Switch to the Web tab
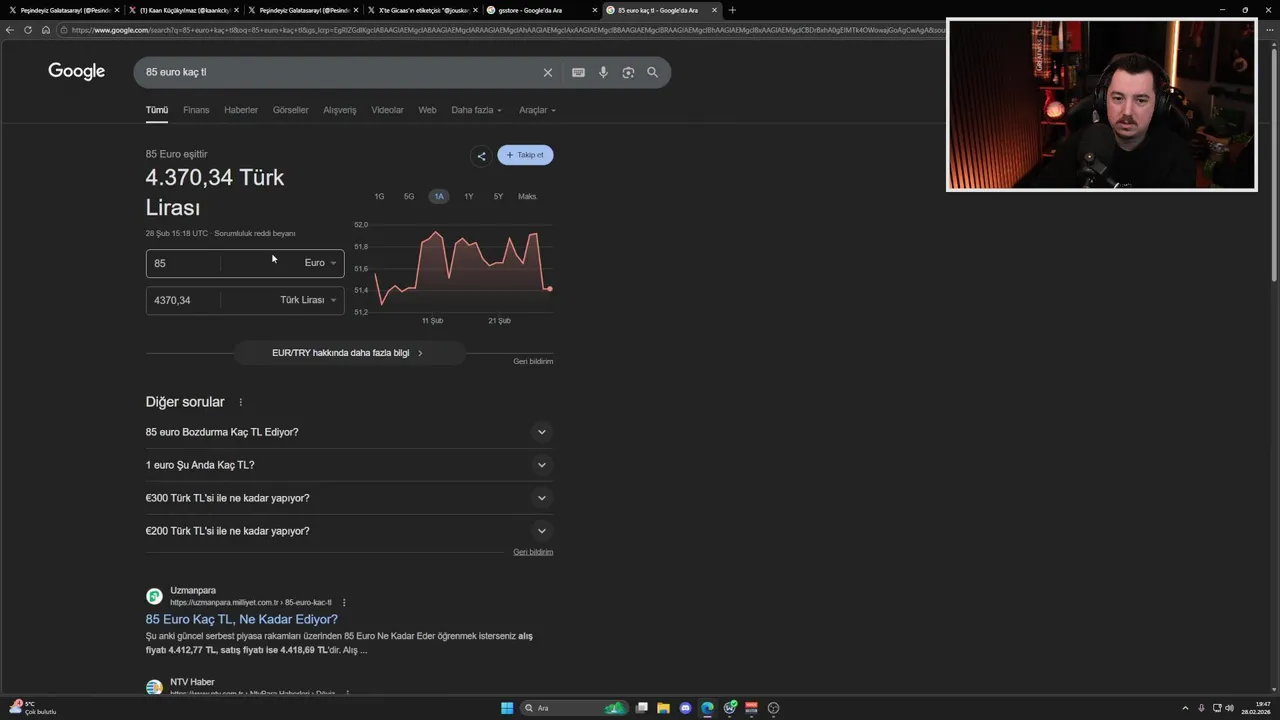 (427, 110)
